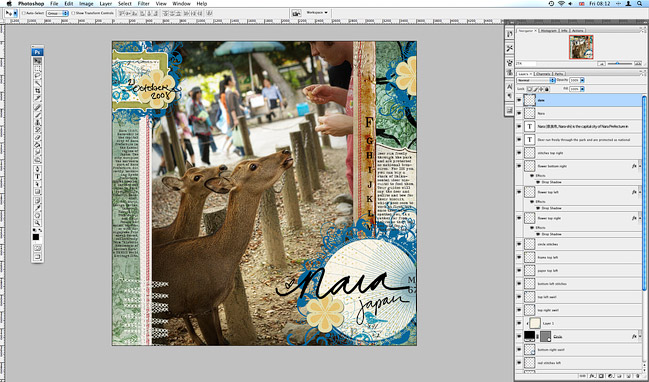This screenshot has height=382, width=649.
Task: Enable the Auto-Select checkbox
Action: (24, 13)
